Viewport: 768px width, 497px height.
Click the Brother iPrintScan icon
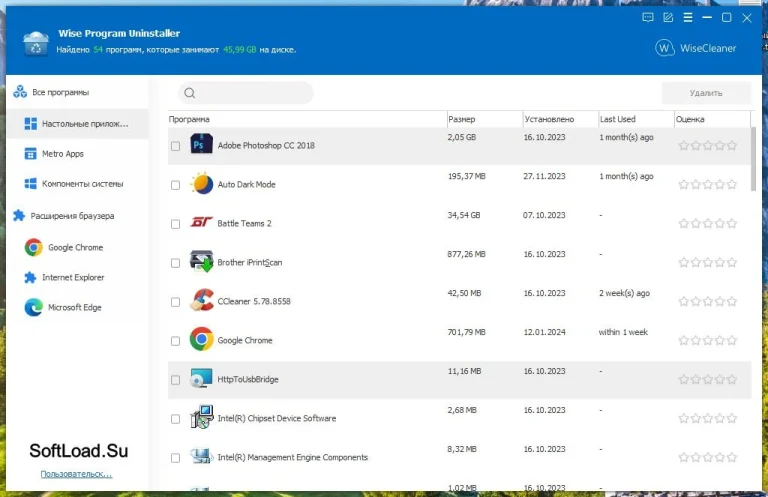tap(201, 261)
